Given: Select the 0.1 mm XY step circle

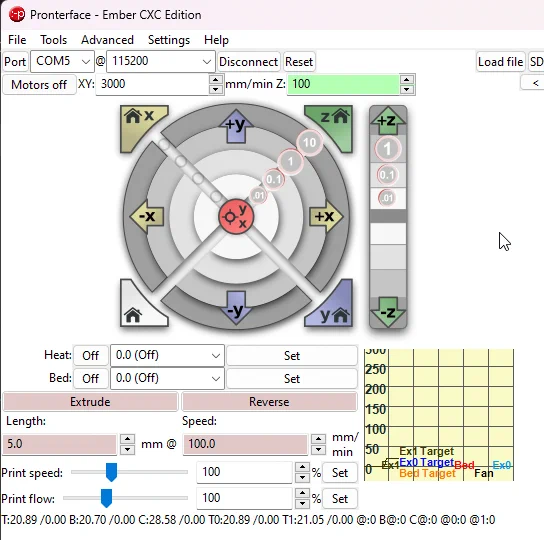Looking at the screenshot, I should click(274, 179).
